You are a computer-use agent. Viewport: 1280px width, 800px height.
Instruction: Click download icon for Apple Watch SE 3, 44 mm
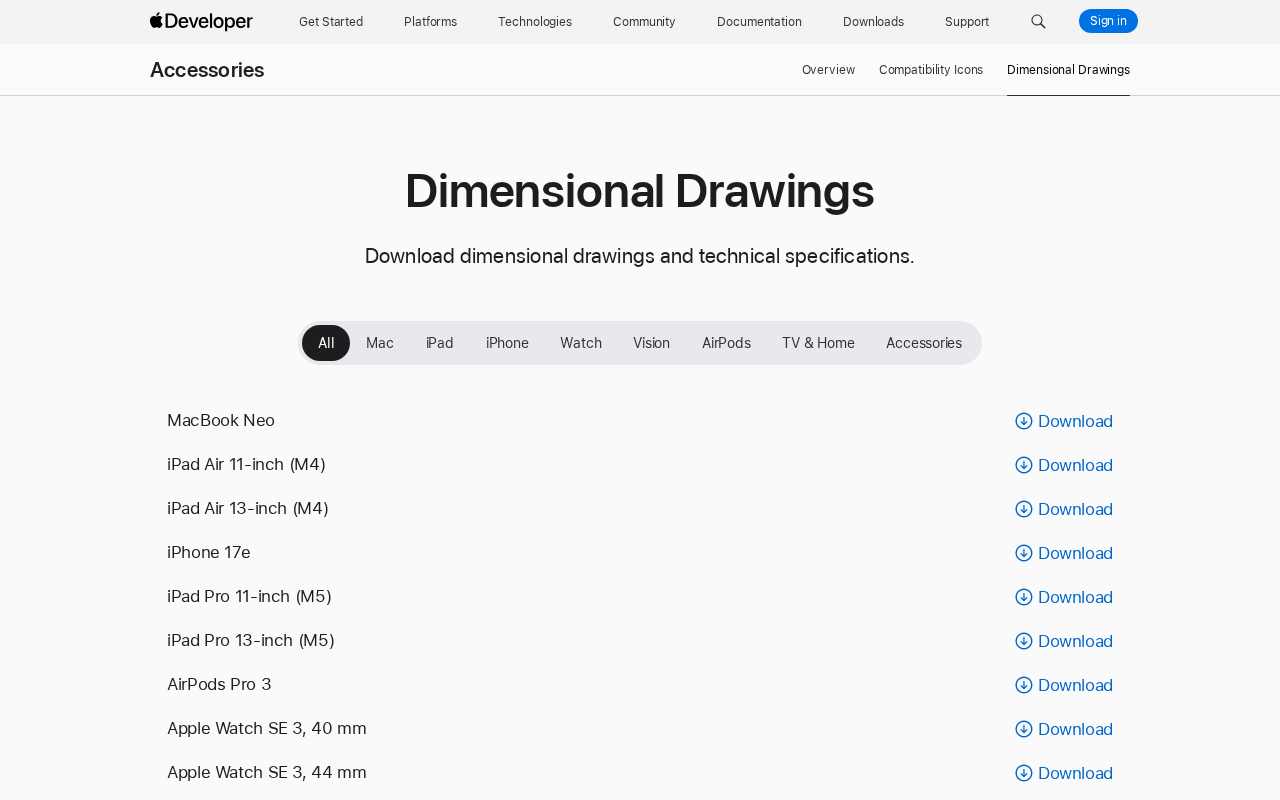(x=1024, y=773)
